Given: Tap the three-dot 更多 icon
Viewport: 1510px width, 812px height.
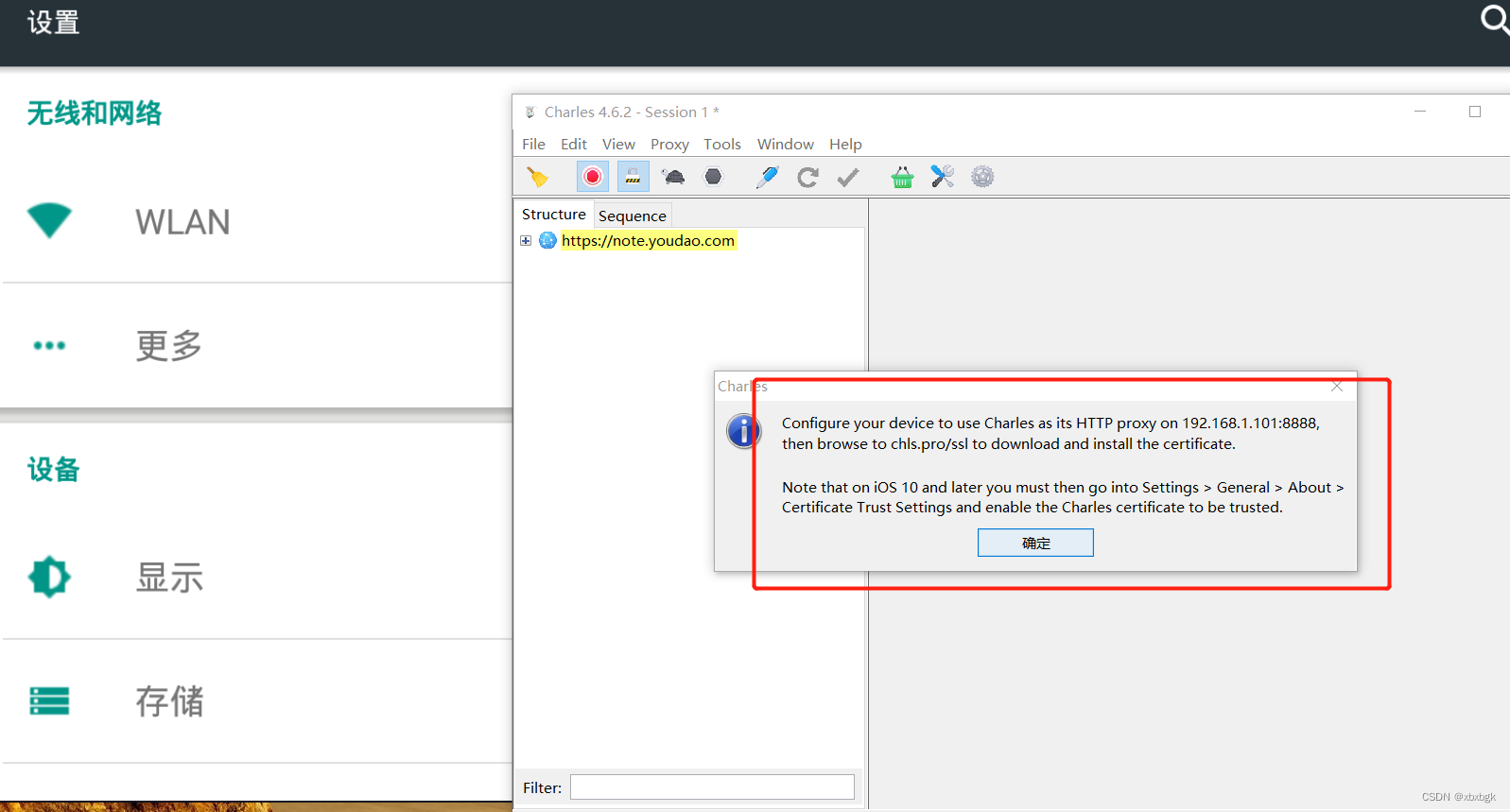Looking at the screenshot, I should tap(49, 345).
